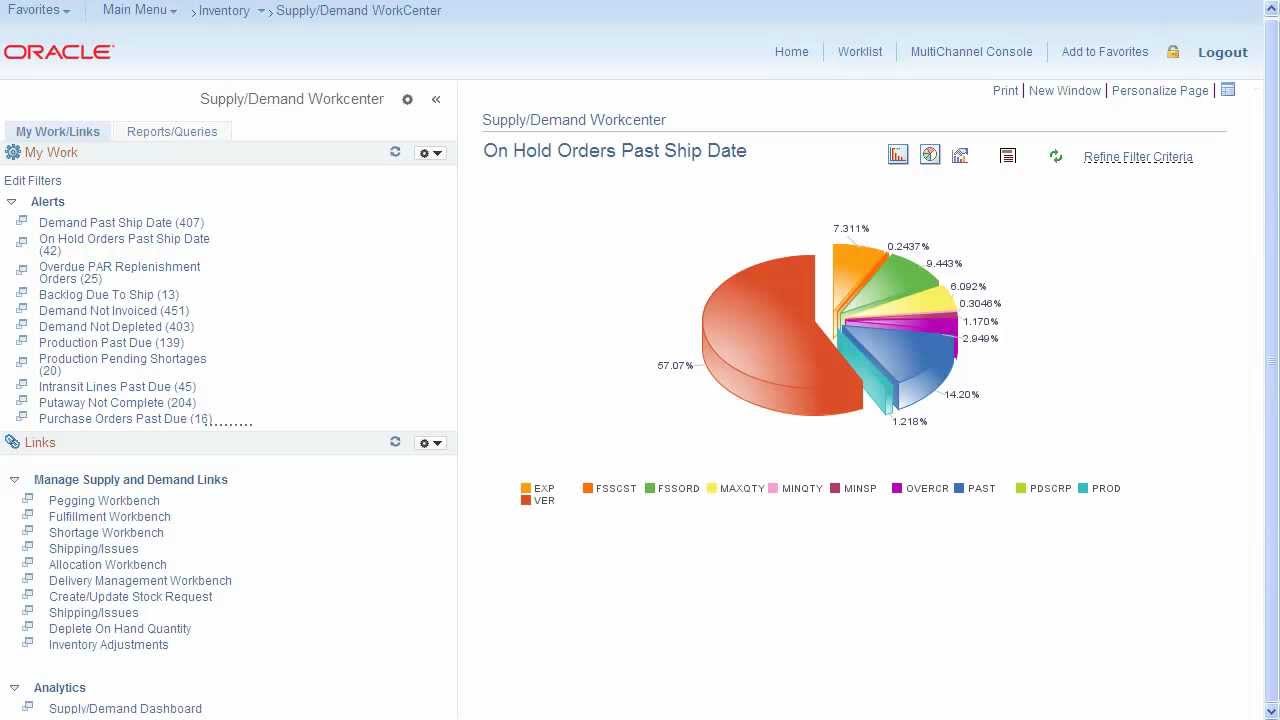Image resolution: width=1280 pixels, height=720 pixels.
Task: Open the MultiChannel Console
Action: point(971,52)
